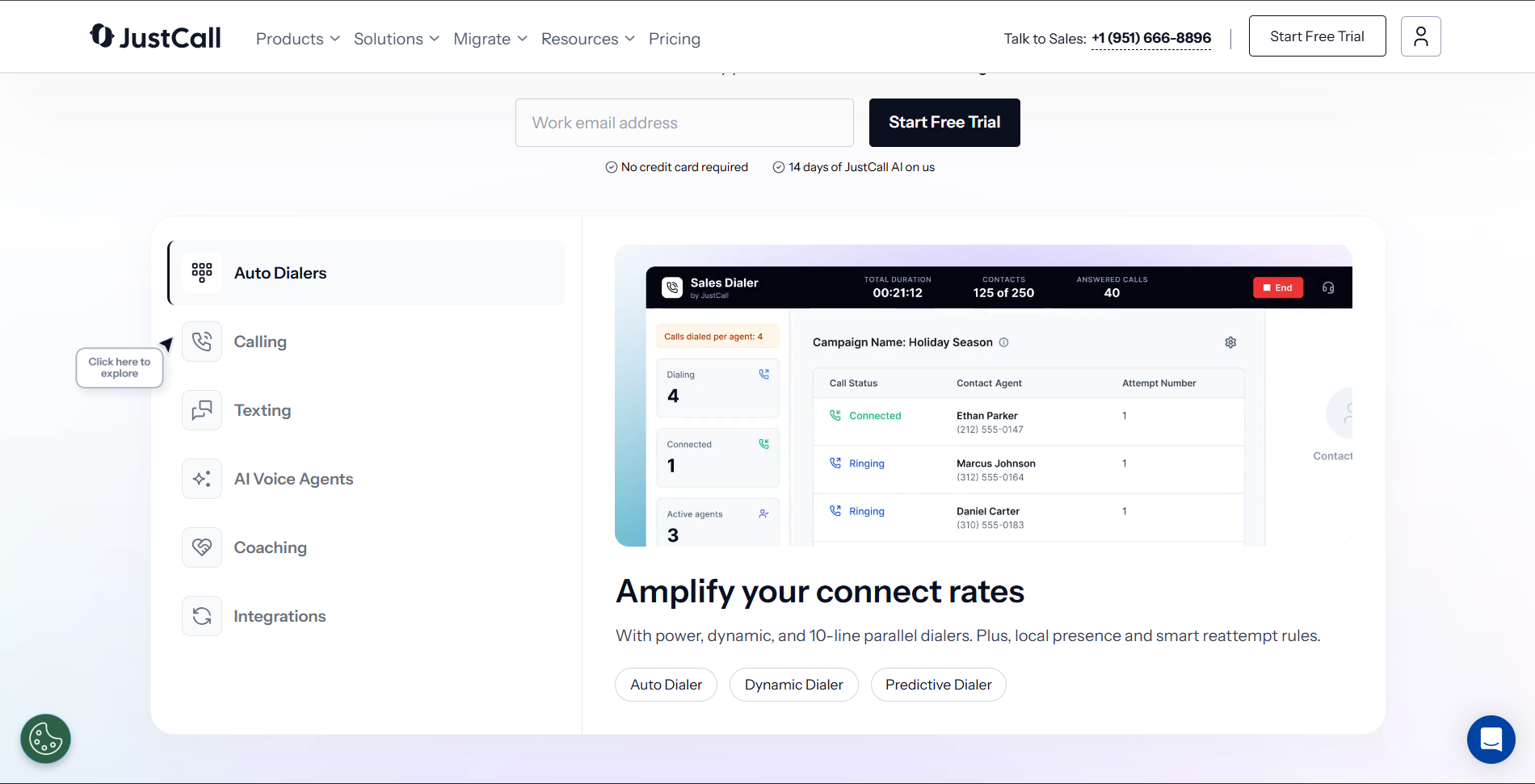
Task: Click the JustCall logo
Action: [155, 36]
